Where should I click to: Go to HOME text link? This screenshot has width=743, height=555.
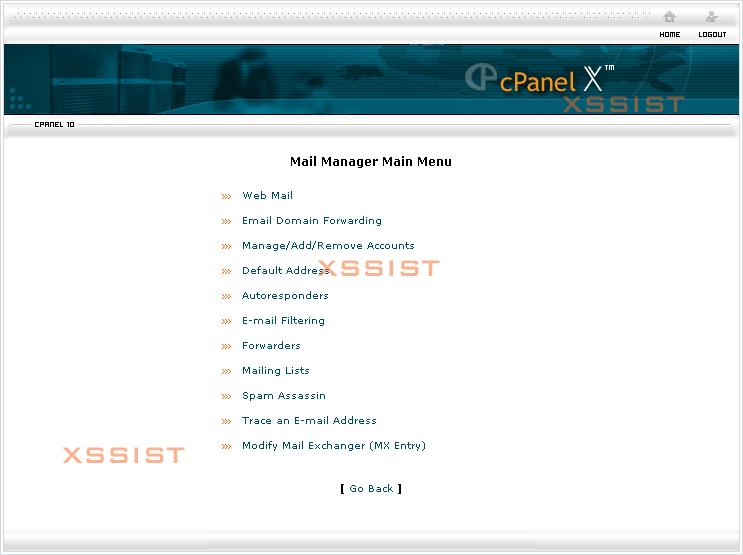[670, 35]
